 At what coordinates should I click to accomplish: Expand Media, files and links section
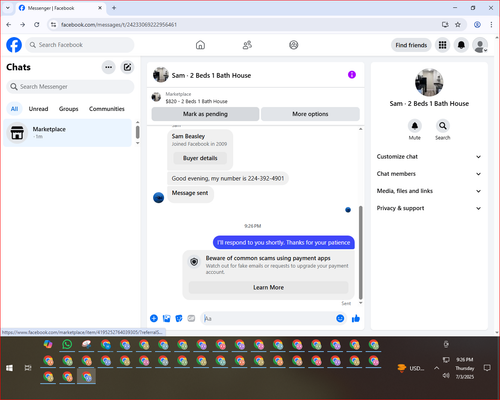pyautogui.click(x=429, y=191)
